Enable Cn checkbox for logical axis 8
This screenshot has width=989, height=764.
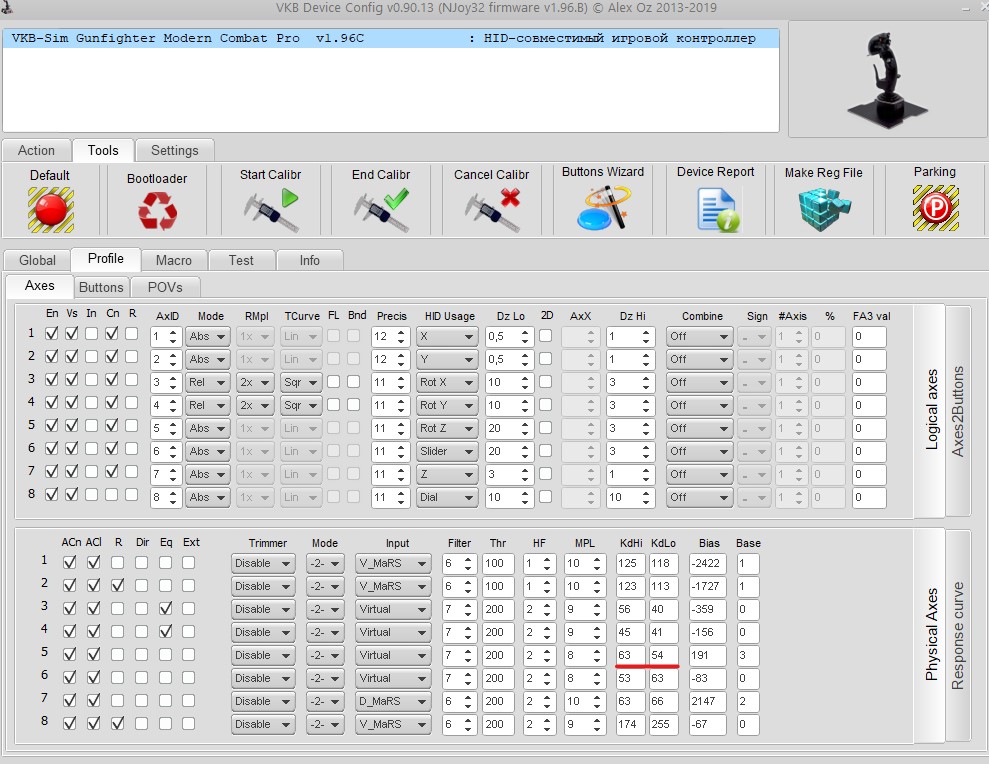[x=112, y=495]
